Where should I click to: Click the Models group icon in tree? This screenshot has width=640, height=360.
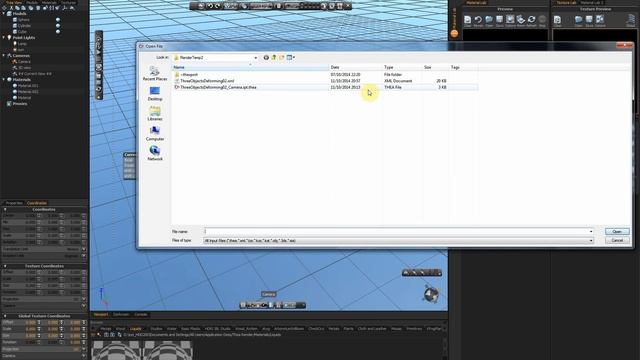[9, 13]
